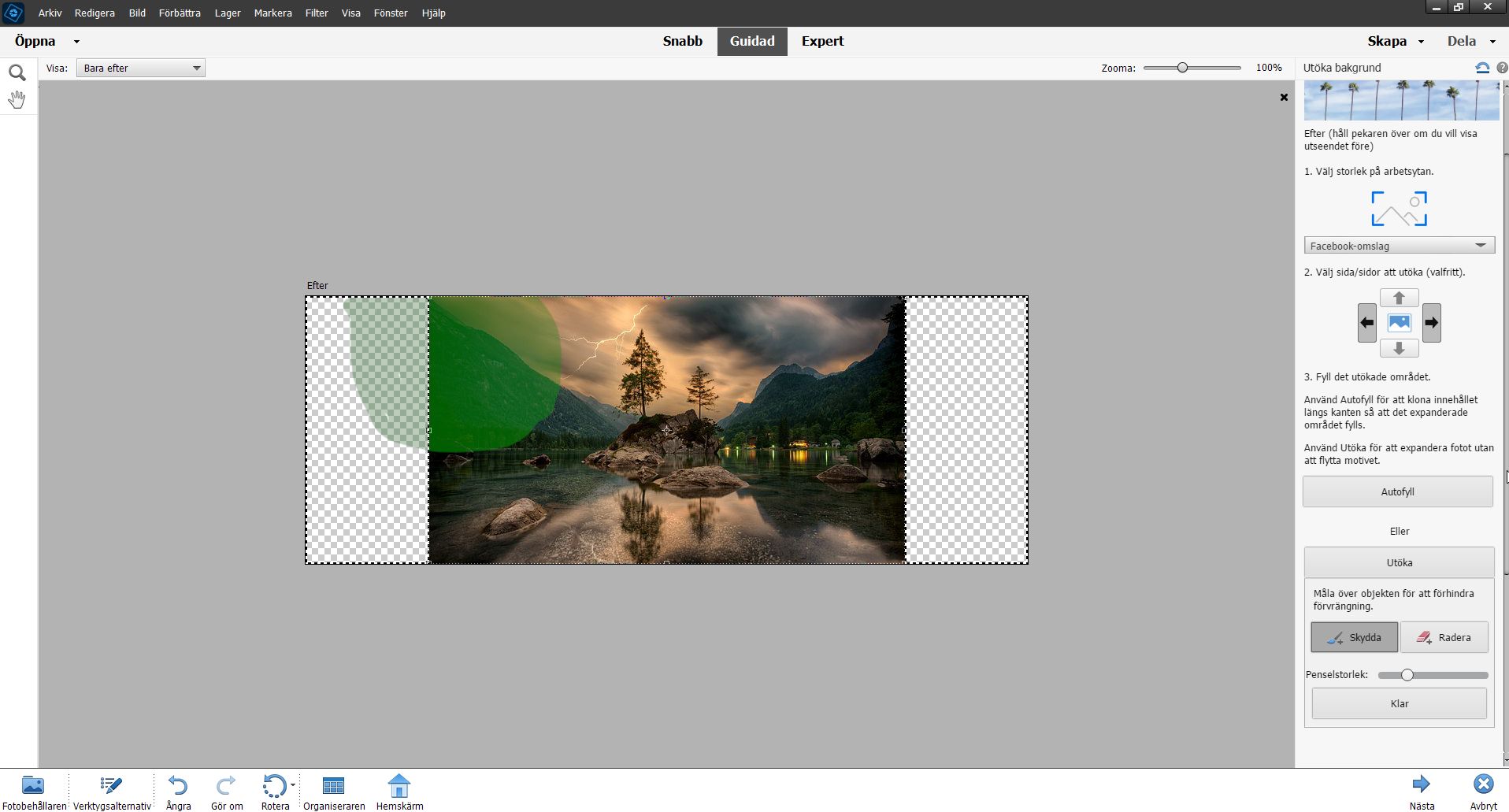
Task: Open the Visa menu
Action: [351, 13]
